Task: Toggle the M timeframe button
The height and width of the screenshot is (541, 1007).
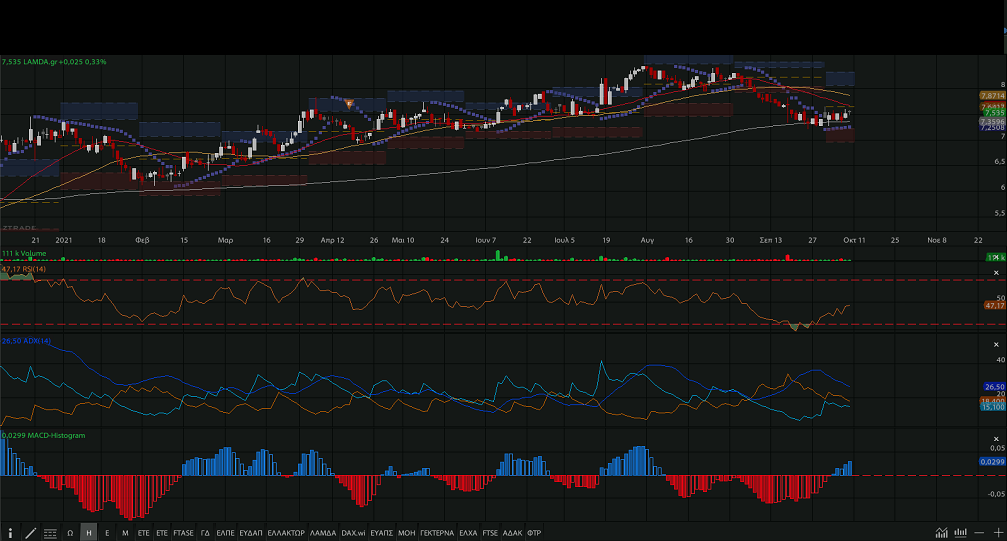Action: [x=125, y=533]
